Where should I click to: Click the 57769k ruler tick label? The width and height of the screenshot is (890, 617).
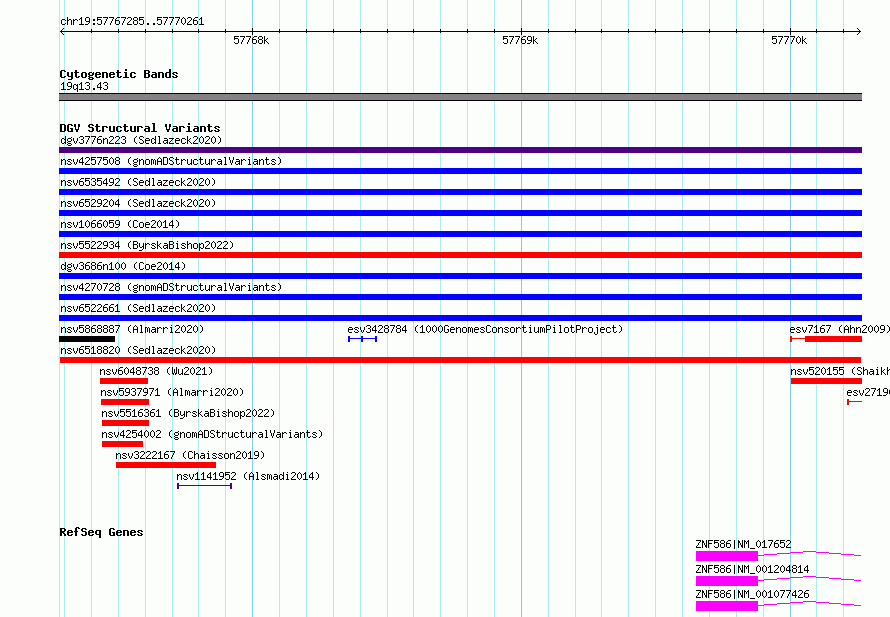pyautogui.click(x=520, y=40)
